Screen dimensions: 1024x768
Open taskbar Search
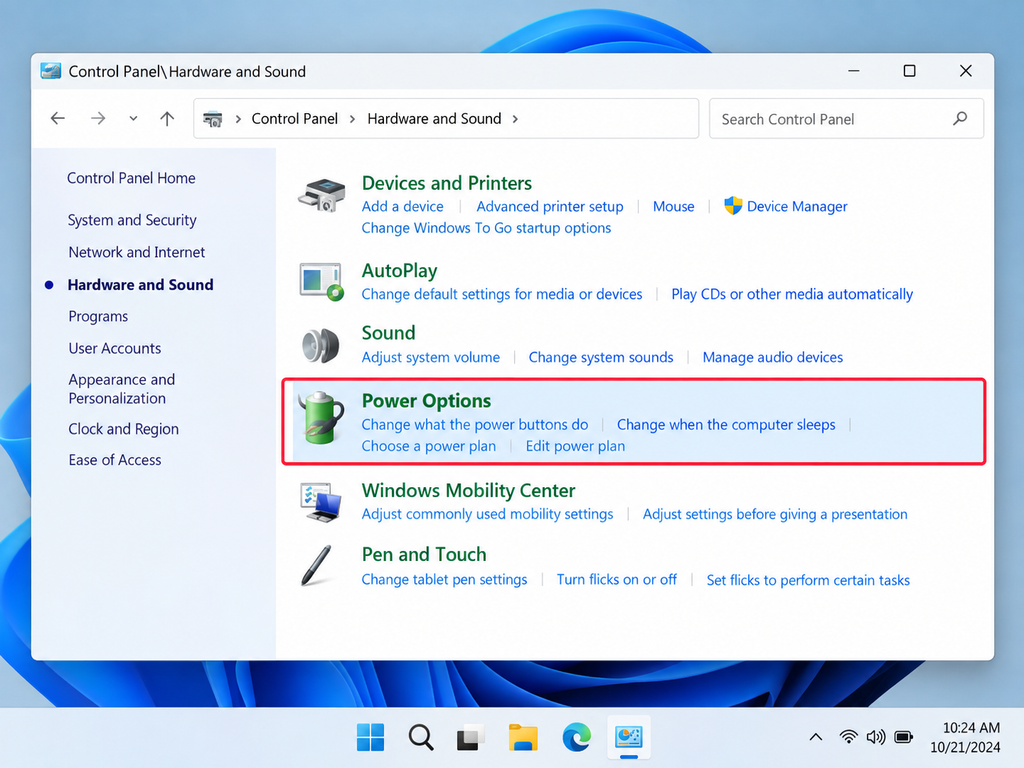(421, 737)
